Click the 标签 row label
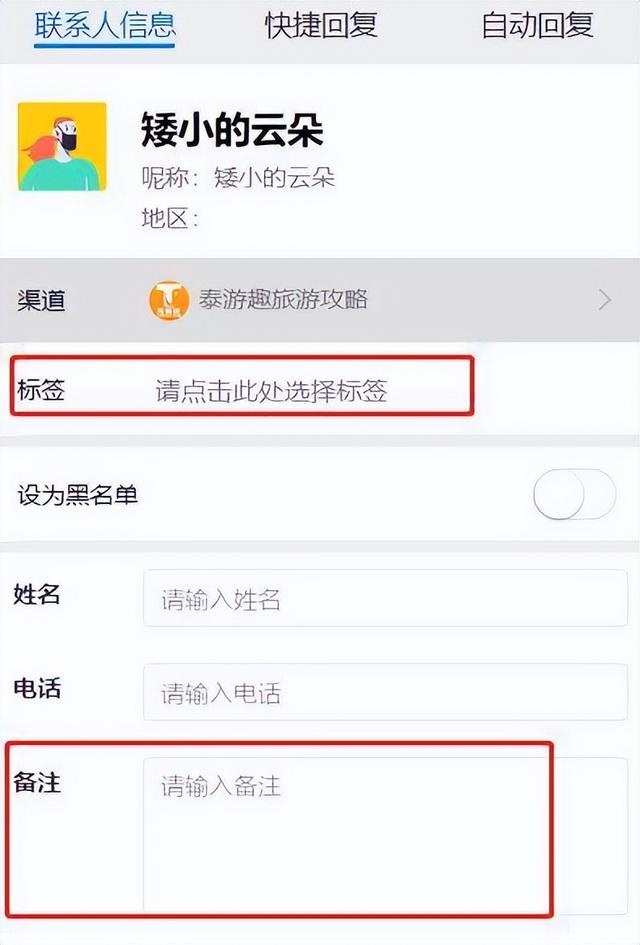Image resolution: width=640 pixels, height=945 pixels. (41, 390)
